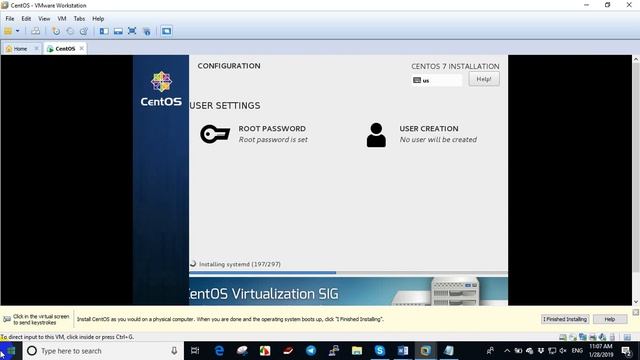The image size is (640, 360).
Task: Click the installation progress bar
Action: click(x=348, y=273)
